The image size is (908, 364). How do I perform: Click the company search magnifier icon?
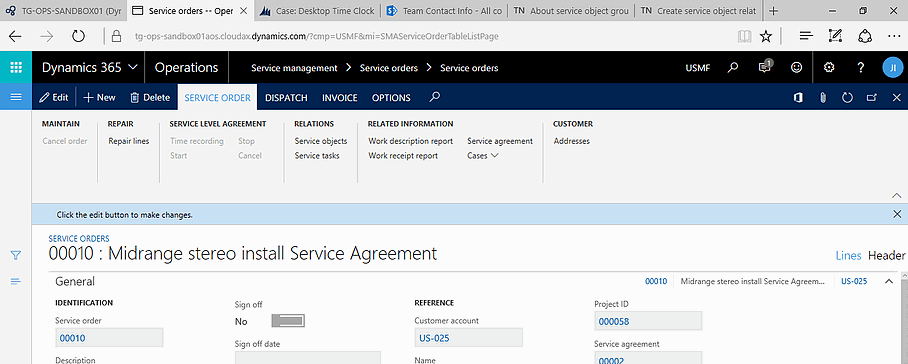pos(733,68)
